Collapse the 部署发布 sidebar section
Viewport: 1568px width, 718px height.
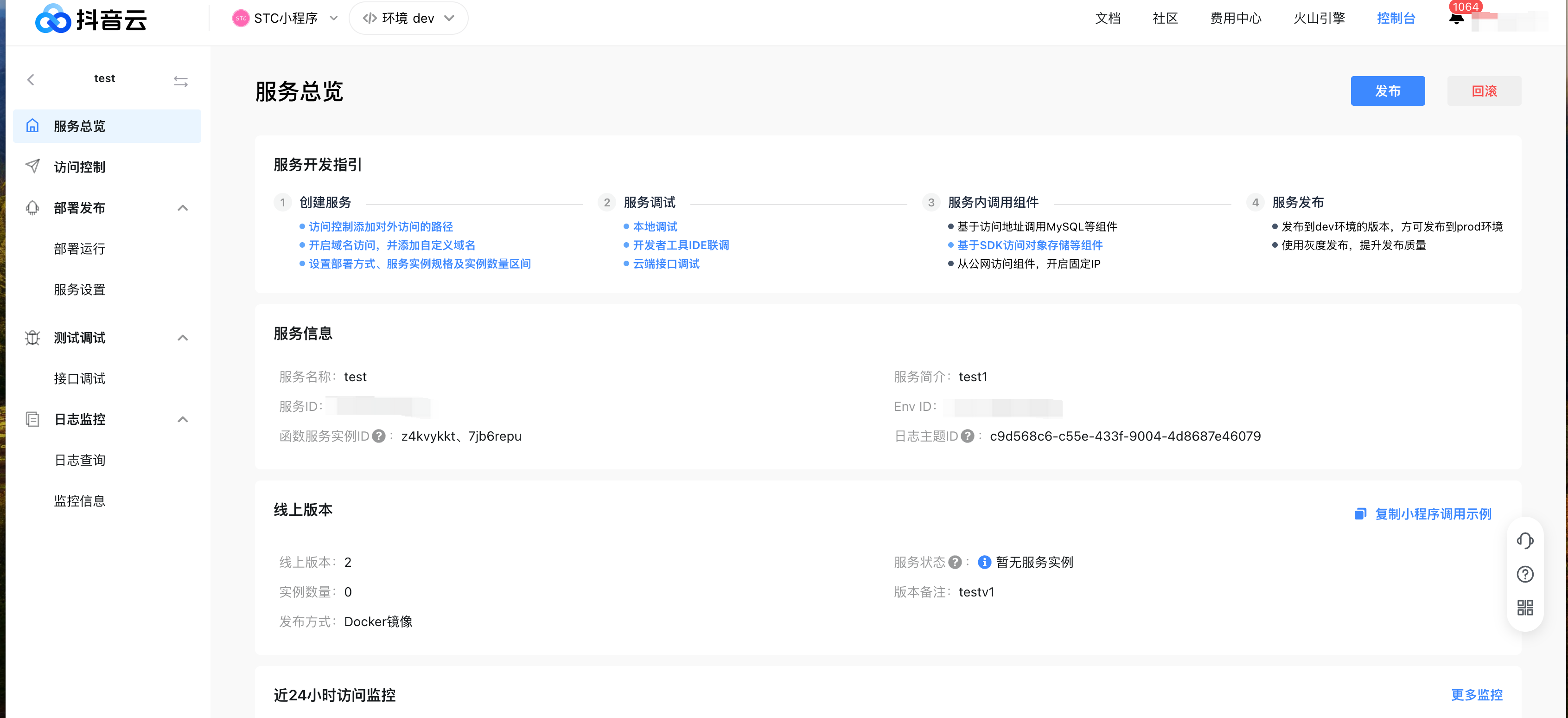[182, 208]
